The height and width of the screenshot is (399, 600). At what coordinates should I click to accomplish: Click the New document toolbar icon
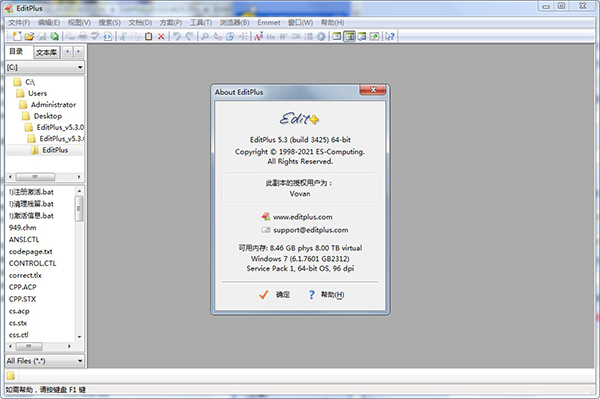point(17,36)
